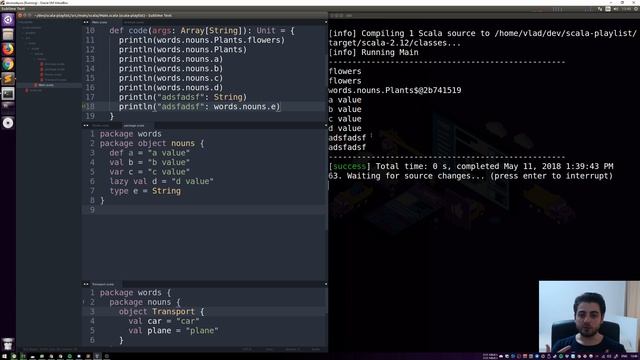640x360 pixels.
Task: Select the Main.scala tab in the top pane
Action: tap(100, 22)
